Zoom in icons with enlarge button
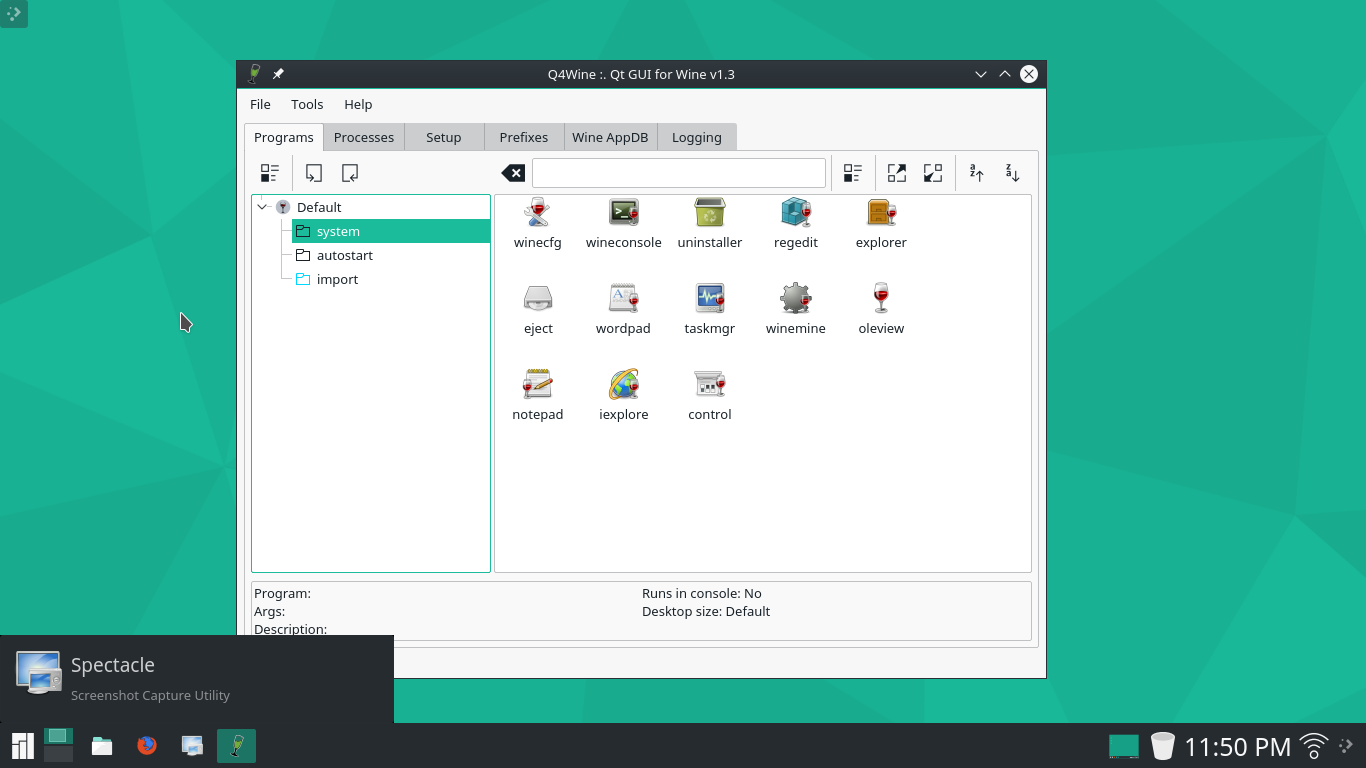Viewport: 1366px width, 768px height. coord(897,173)
